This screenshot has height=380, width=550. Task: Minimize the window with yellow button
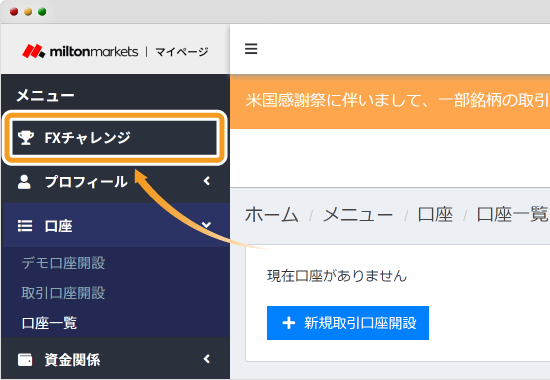[28, 12]
